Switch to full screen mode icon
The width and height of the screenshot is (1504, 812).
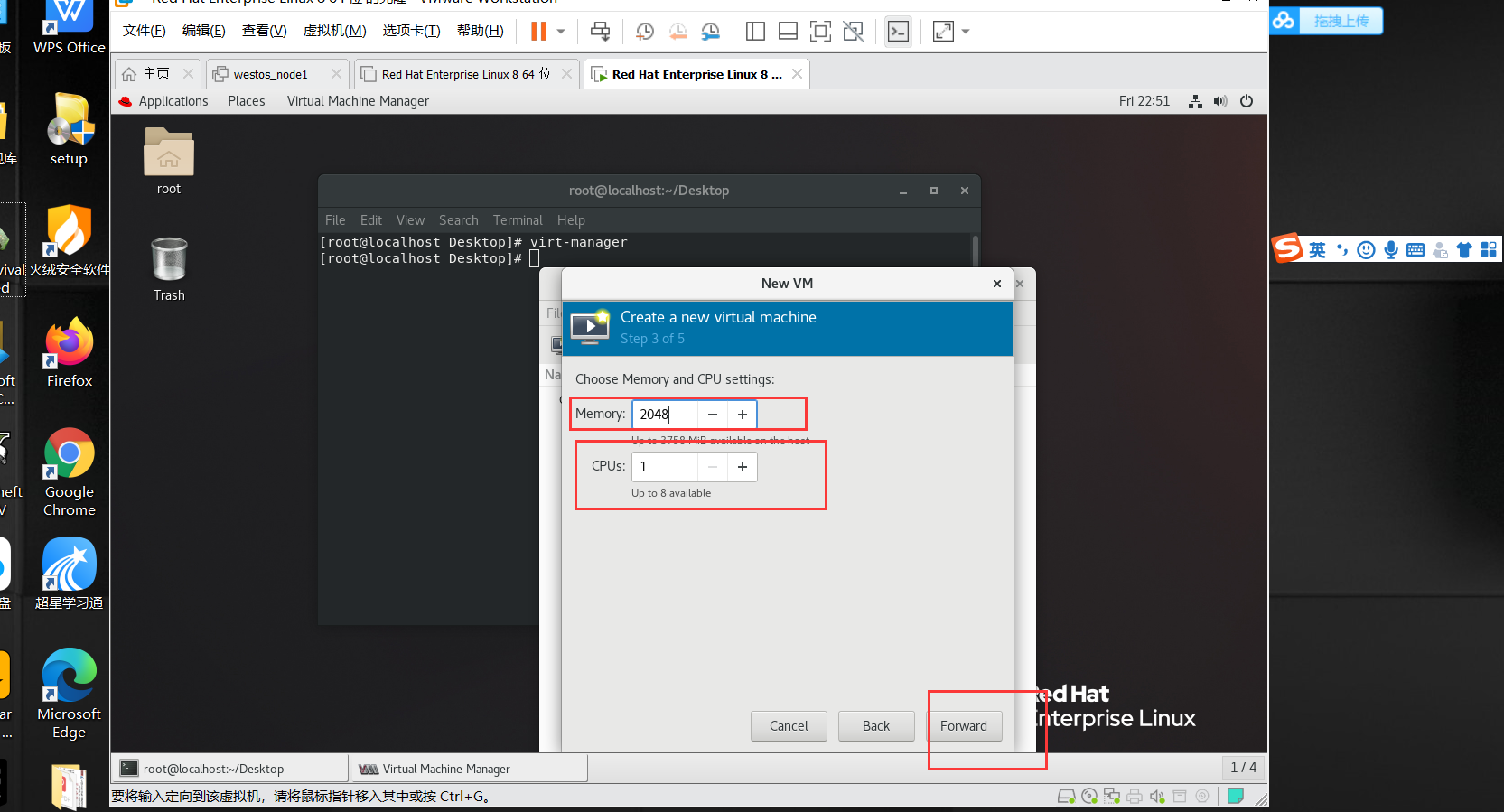tap(820, 32)
